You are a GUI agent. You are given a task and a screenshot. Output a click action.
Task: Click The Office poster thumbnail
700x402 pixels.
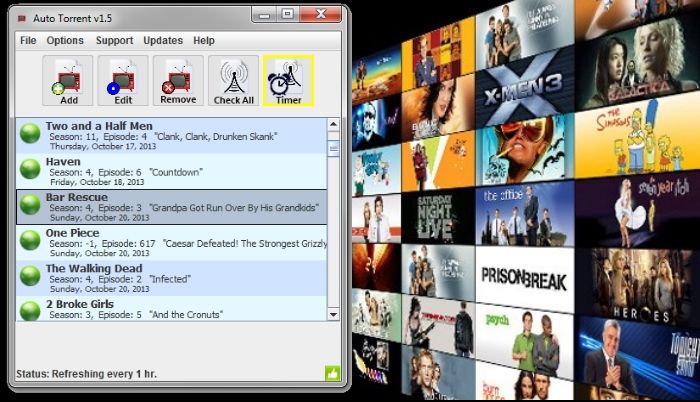525,214
